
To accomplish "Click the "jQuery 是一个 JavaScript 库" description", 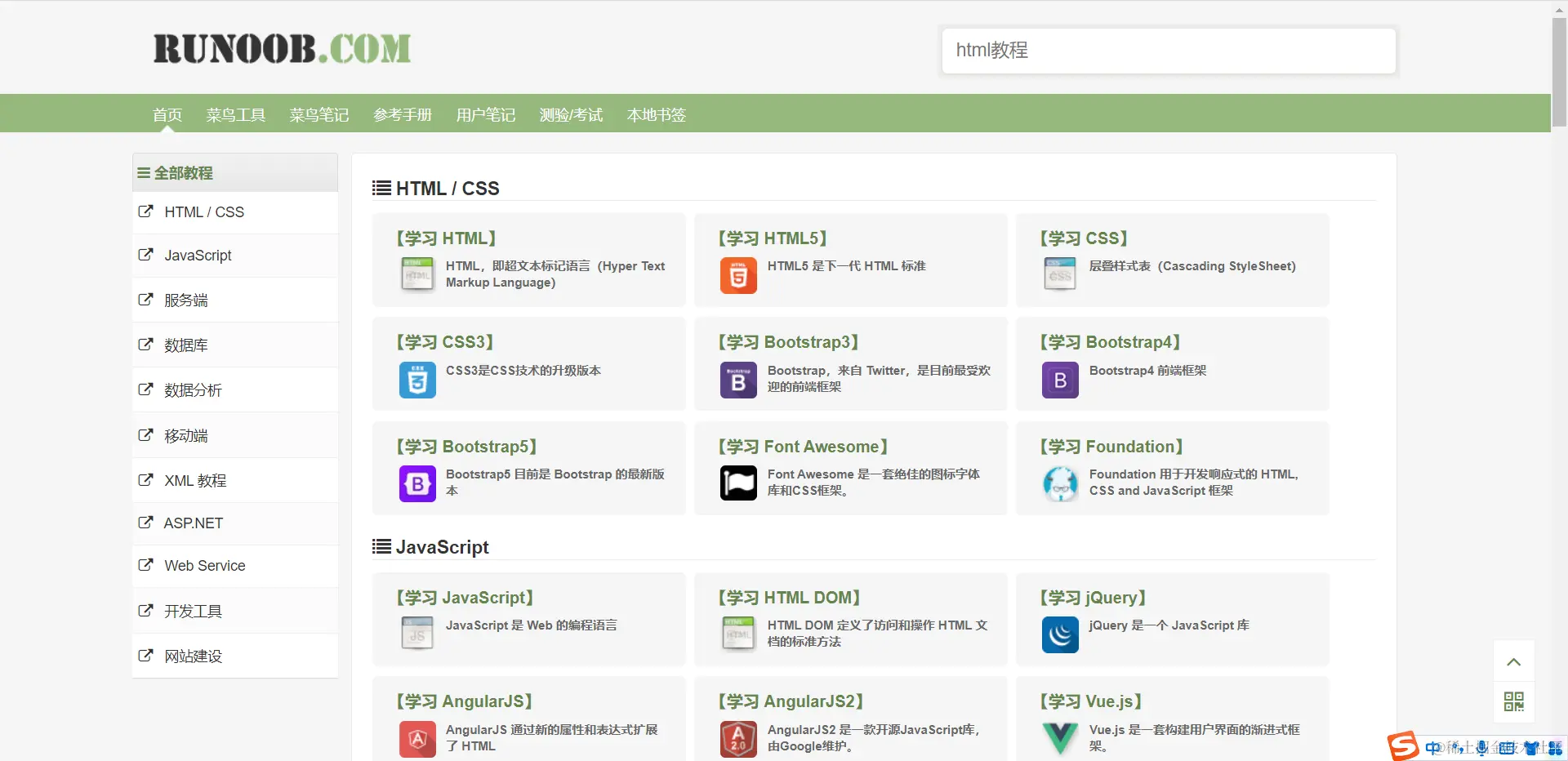I will (1169, 625).
